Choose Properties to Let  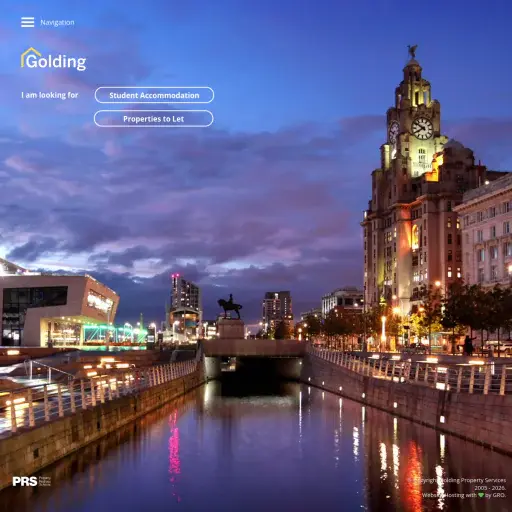point(153,119)
